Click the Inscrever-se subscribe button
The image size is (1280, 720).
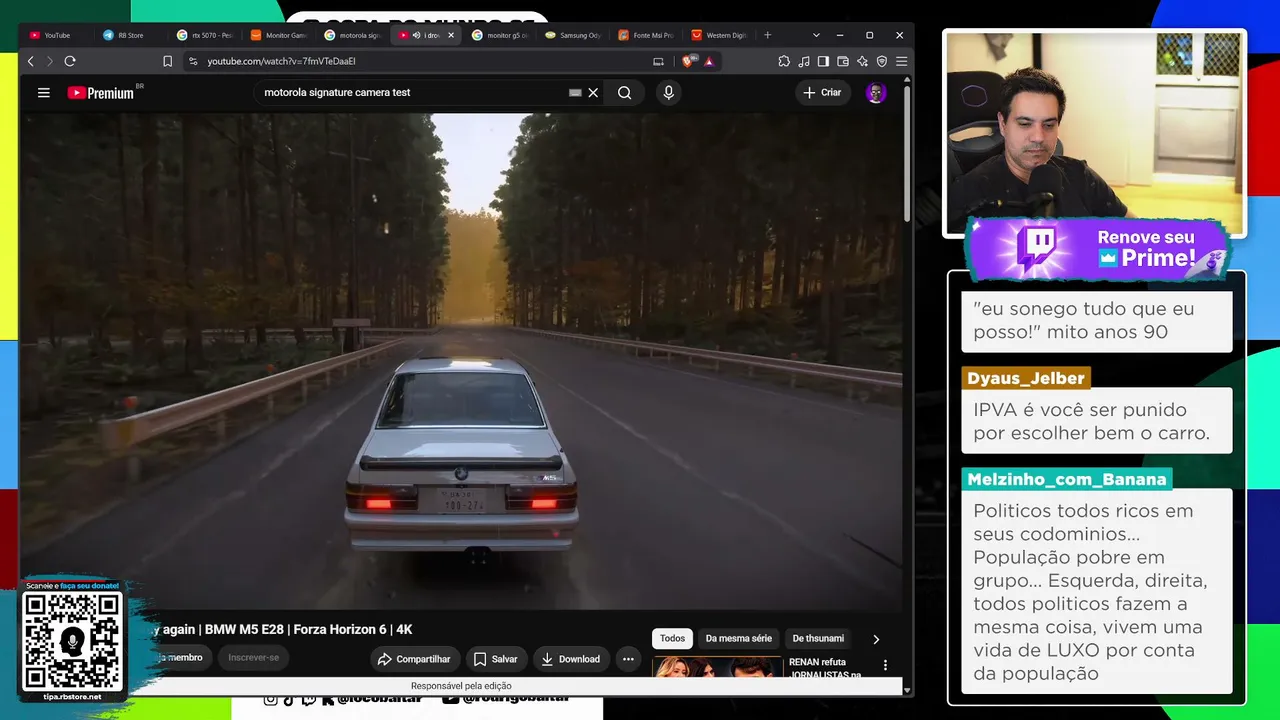coord(254,658)
